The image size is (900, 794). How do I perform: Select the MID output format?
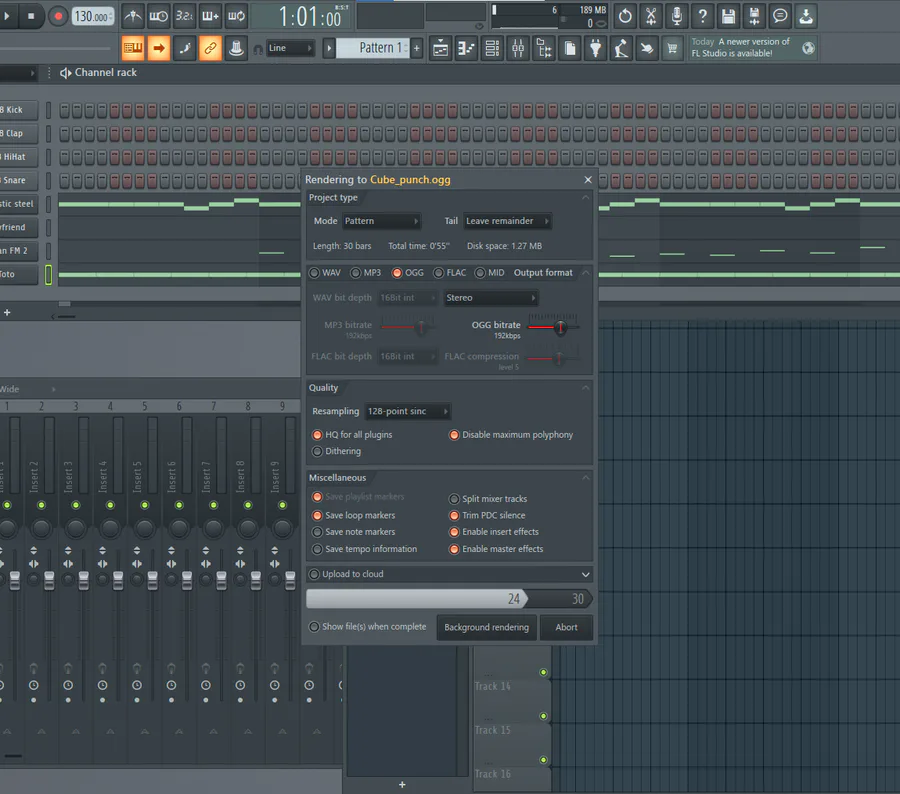(x=480, y=273)
